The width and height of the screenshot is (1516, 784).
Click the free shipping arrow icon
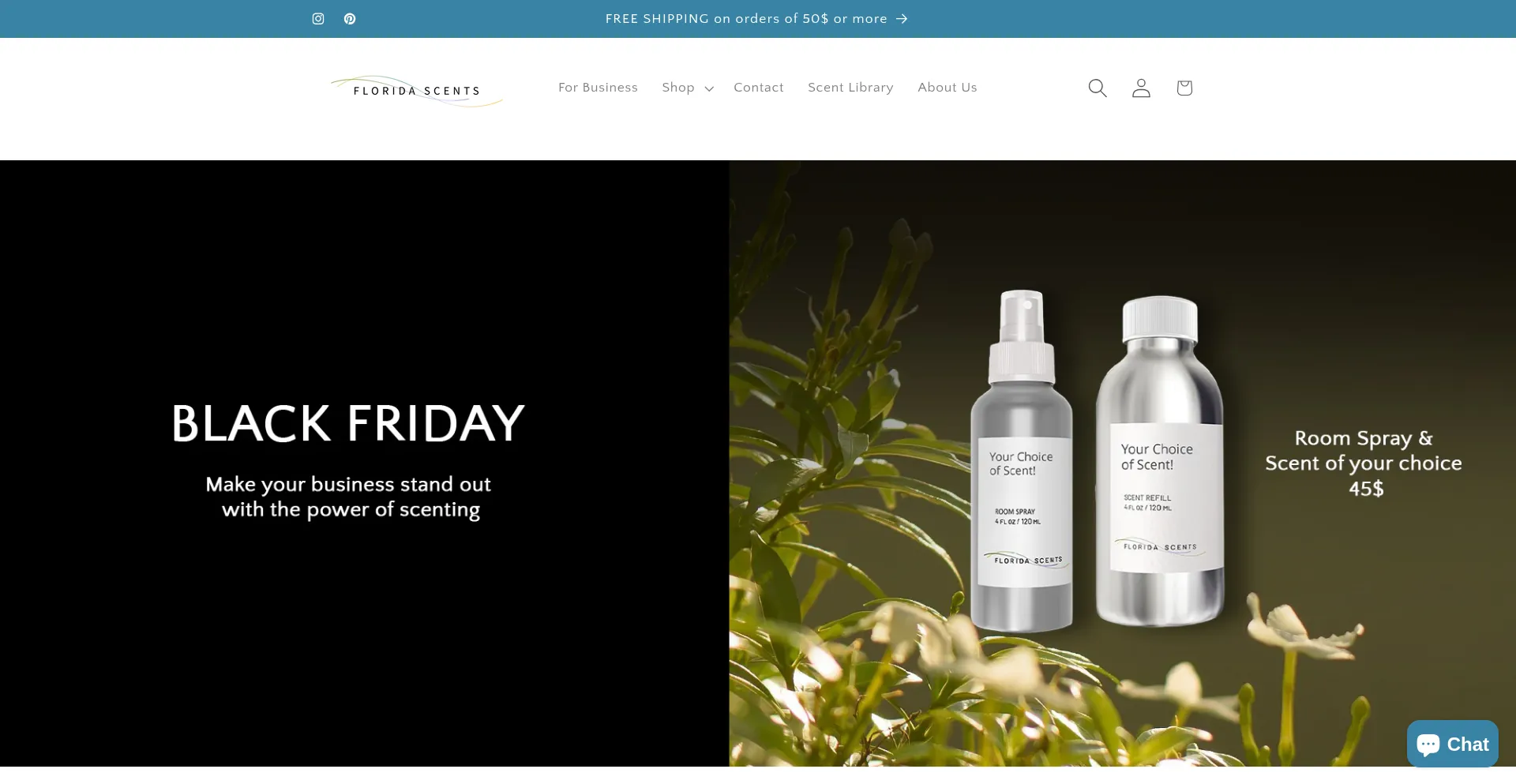[902, 19]
